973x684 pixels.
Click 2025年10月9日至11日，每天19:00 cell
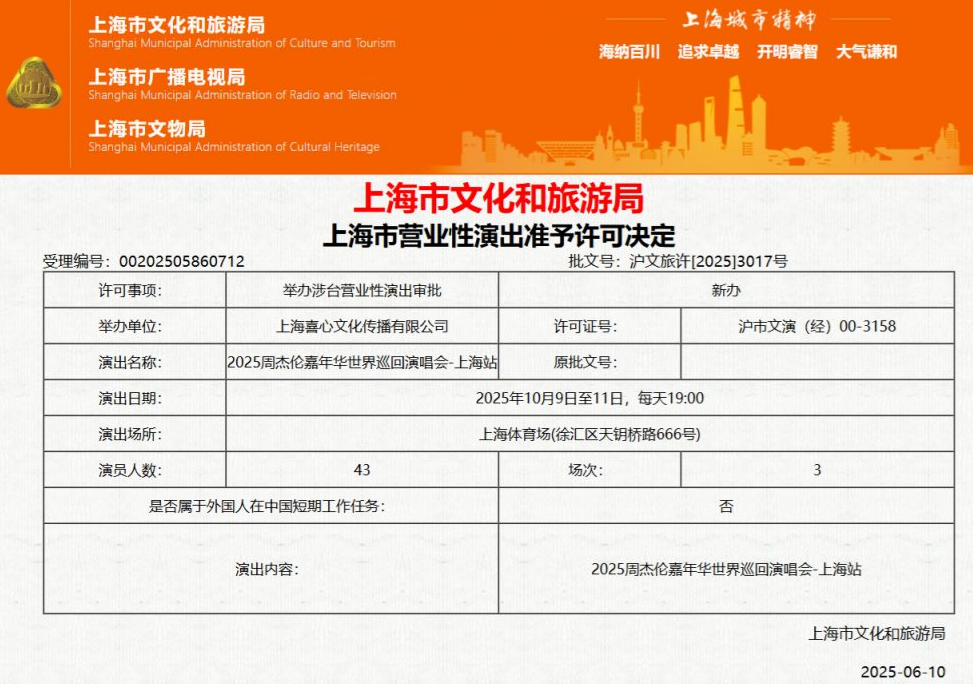(x=590, y=398)
